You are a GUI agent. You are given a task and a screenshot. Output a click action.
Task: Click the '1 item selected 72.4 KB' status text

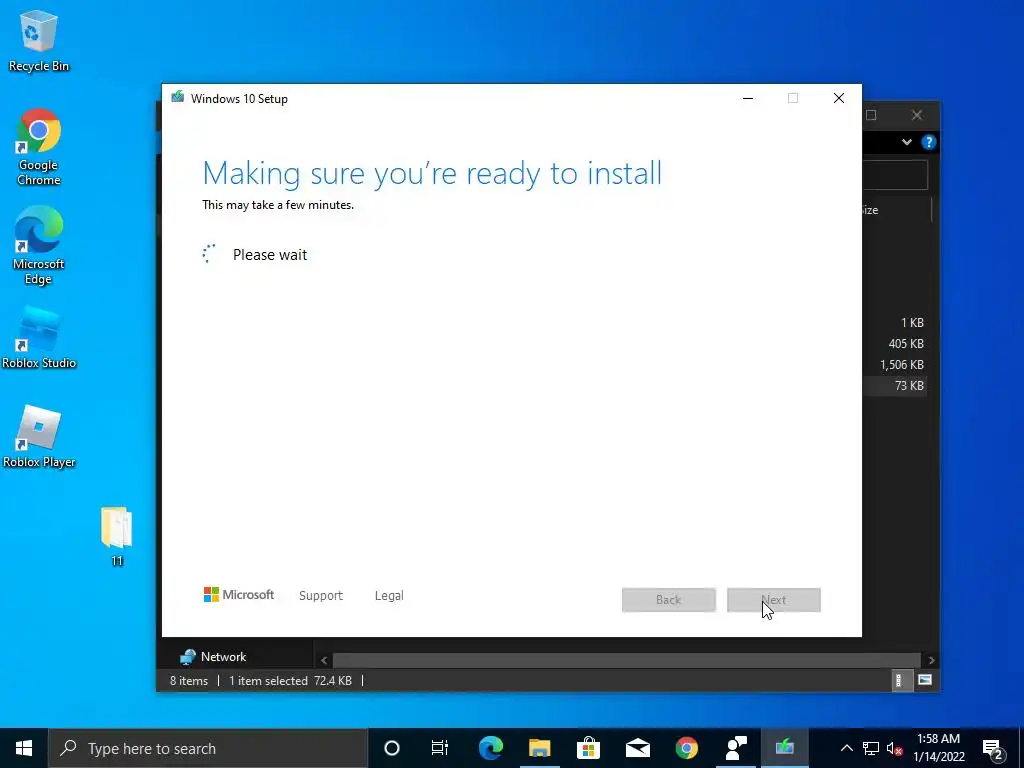[290, 680]
